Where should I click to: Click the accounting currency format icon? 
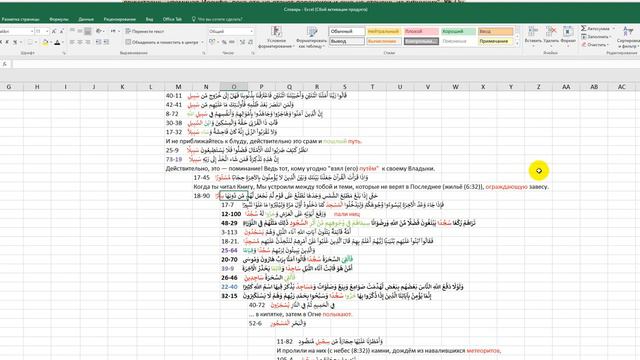(x=212, y=42)
